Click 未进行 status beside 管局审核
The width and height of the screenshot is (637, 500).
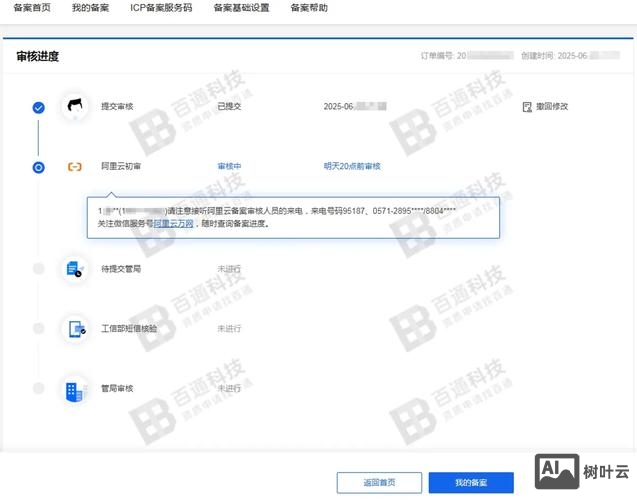pos(229,388)
